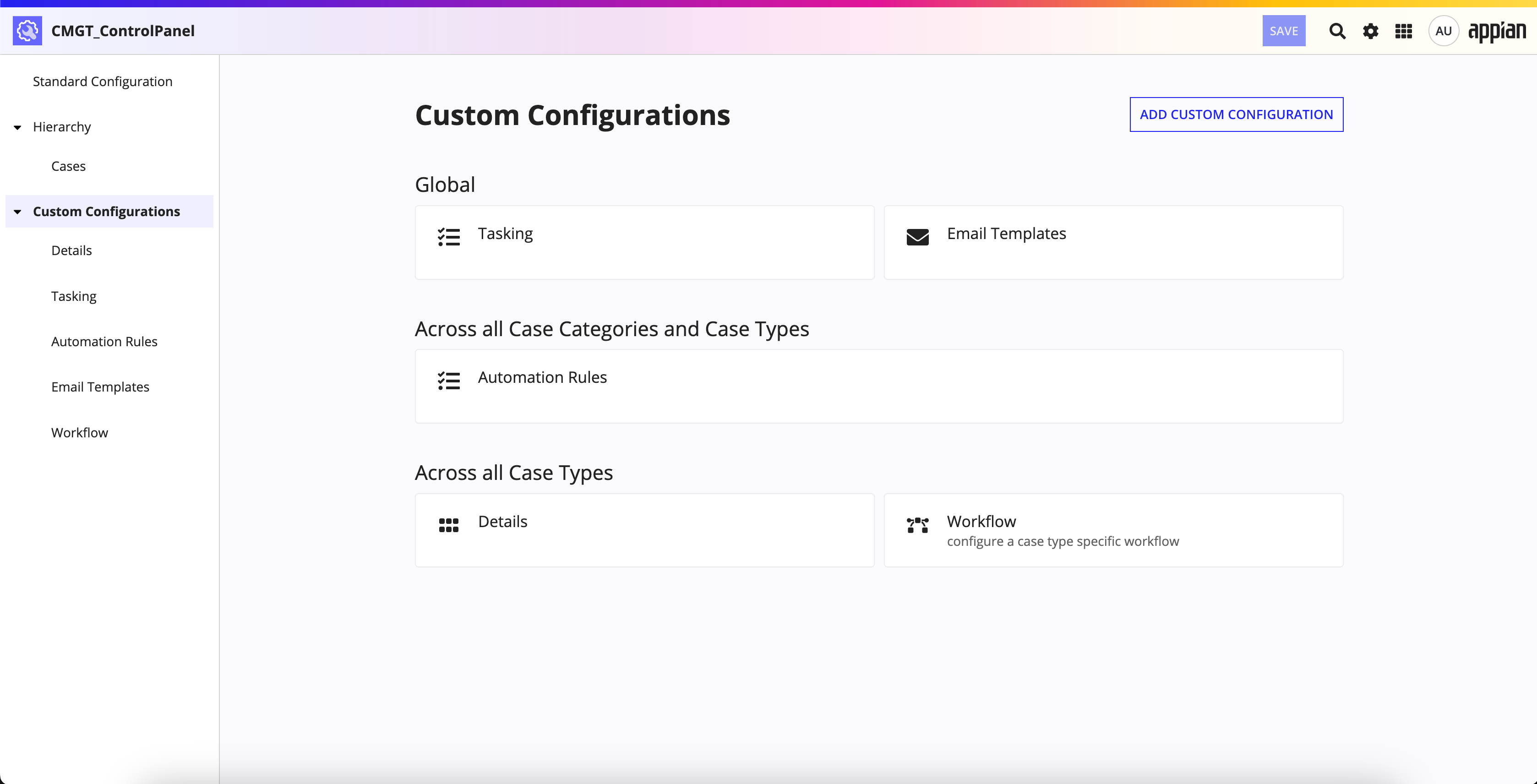Open the settings gear icon
This screenshot has width=1537, height=784.
(x=1371, y=31)
